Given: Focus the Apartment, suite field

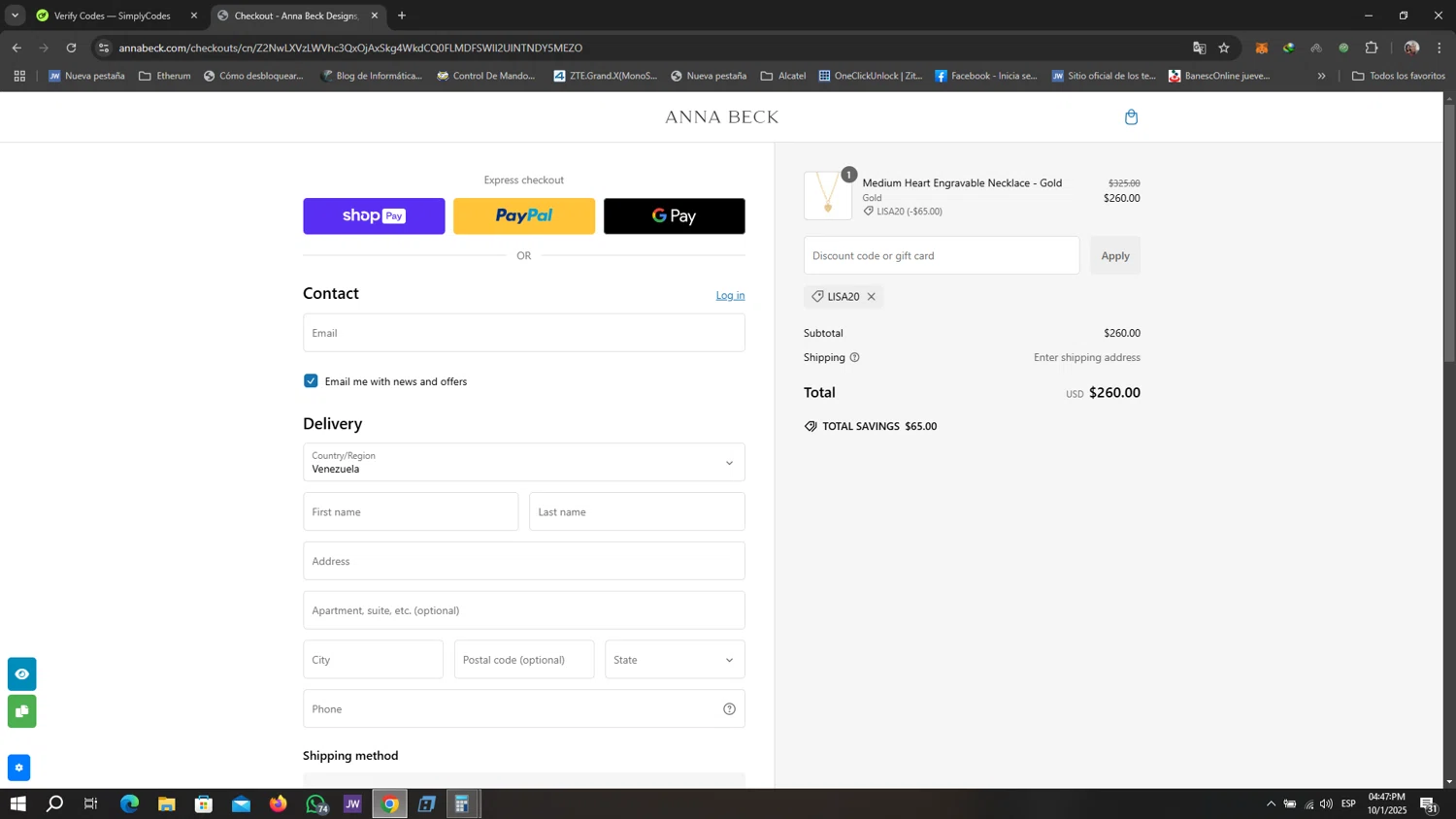Looking at the screenshot, I should [524, 610].
